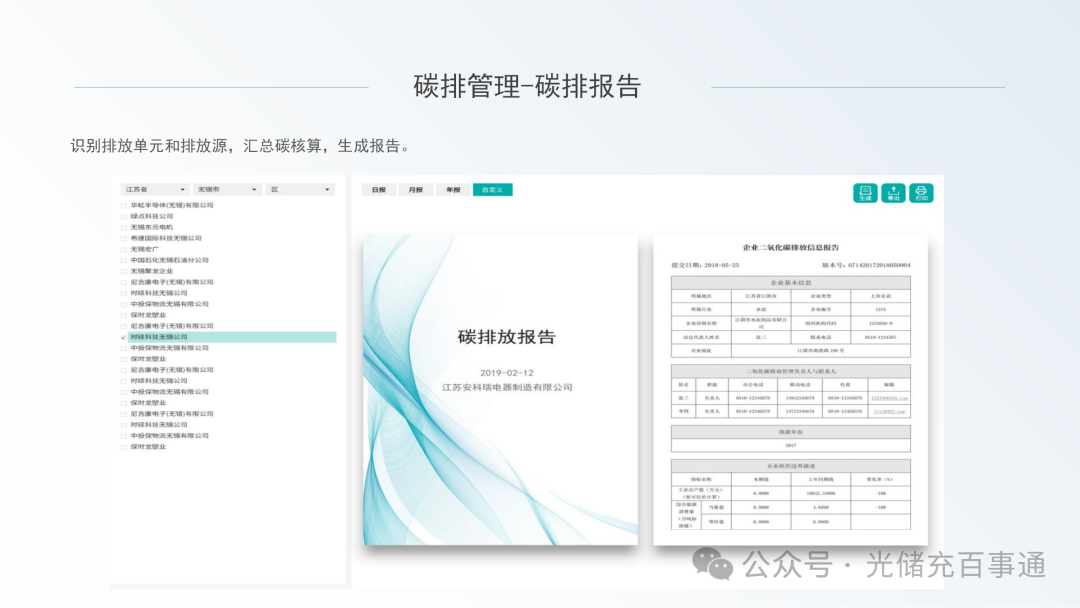
Task: Click the 生成 generate report icon
Action: (x=865, y=193)
